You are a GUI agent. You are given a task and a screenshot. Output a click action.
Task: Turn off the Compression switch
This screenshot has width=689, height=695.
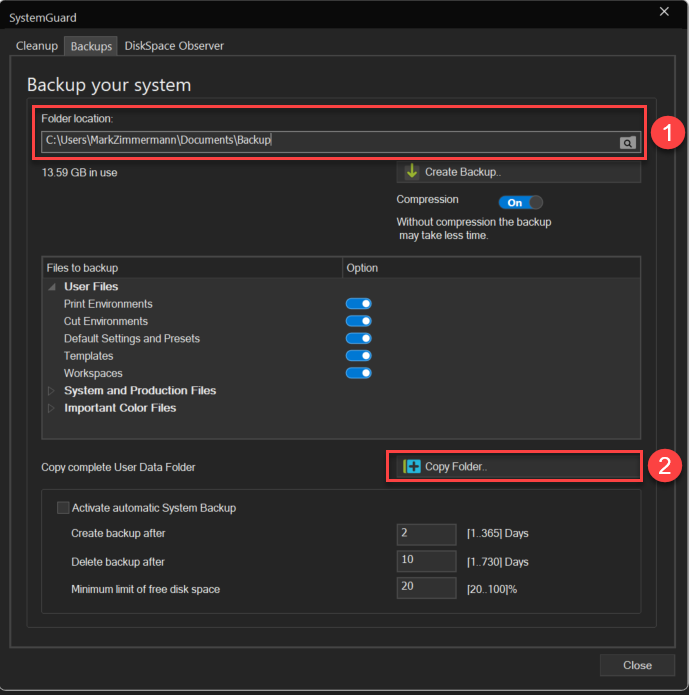point(521,203)
